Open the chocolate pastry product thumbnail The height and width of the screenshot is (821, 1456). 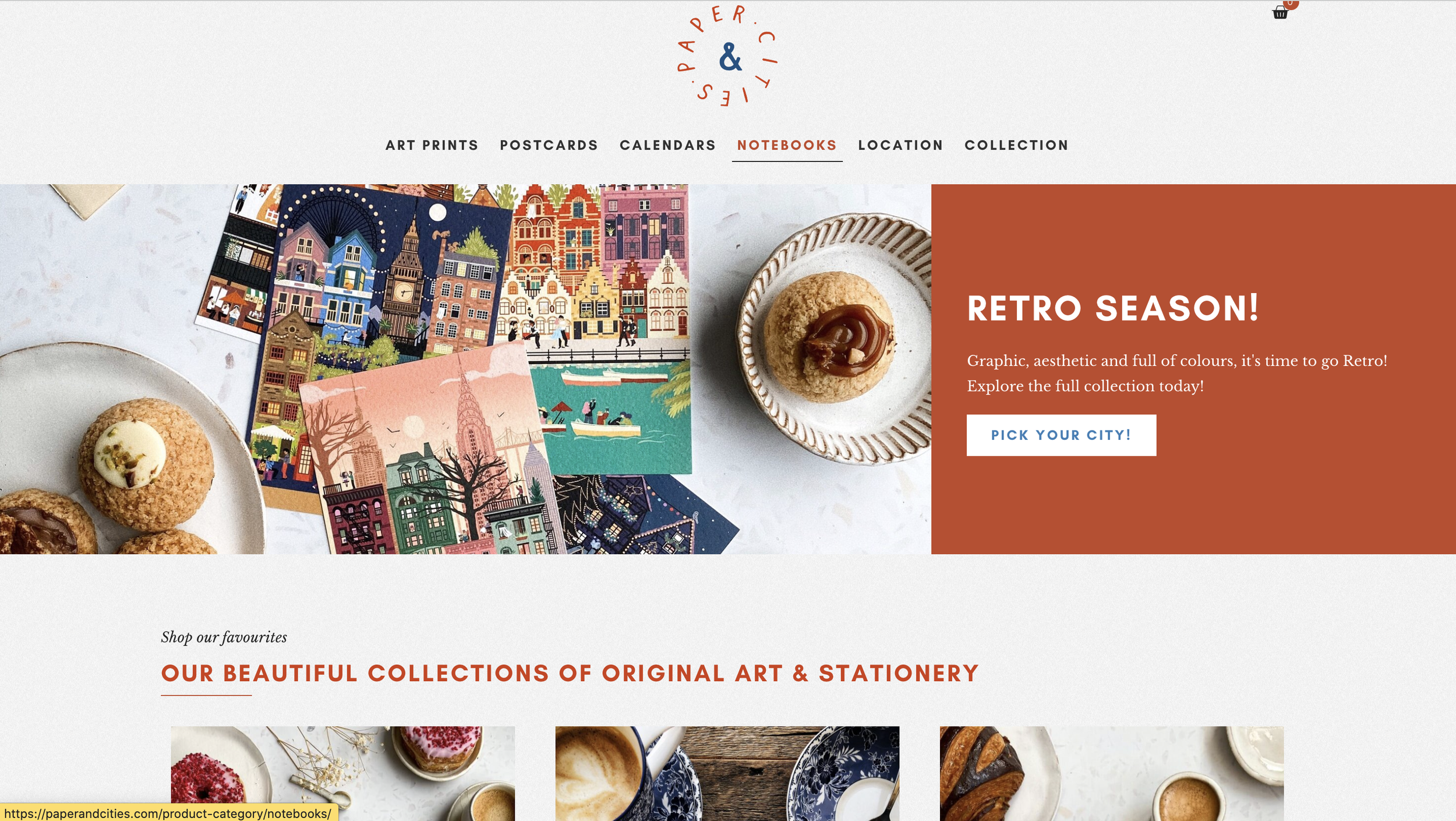click(1111, 773)
